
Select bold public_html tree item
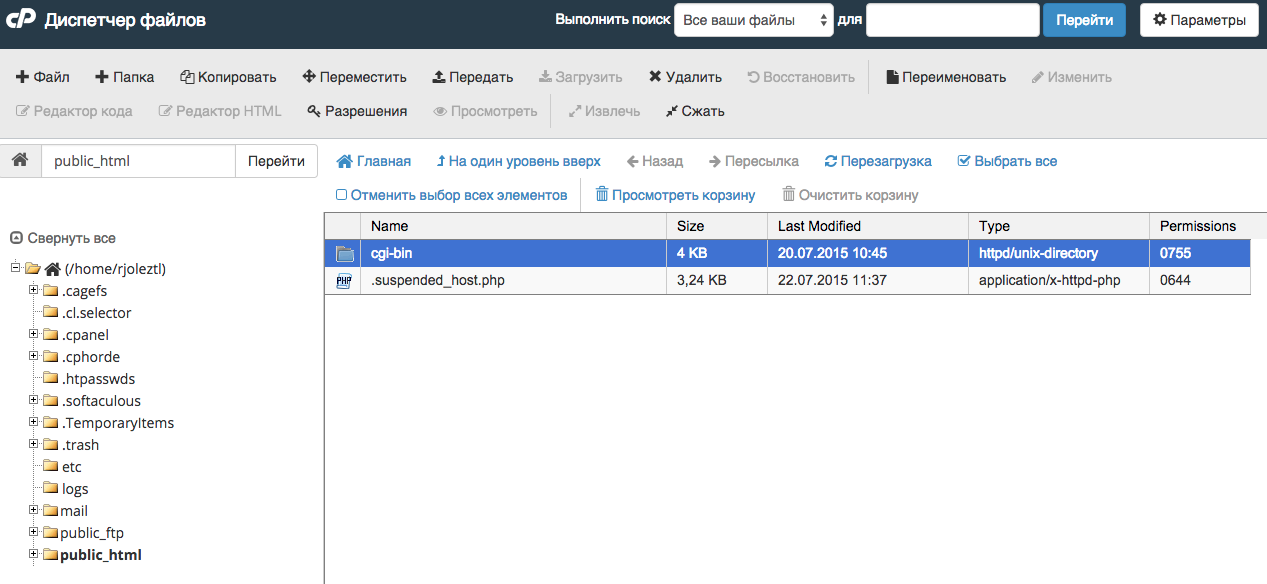tap(101, 555)
